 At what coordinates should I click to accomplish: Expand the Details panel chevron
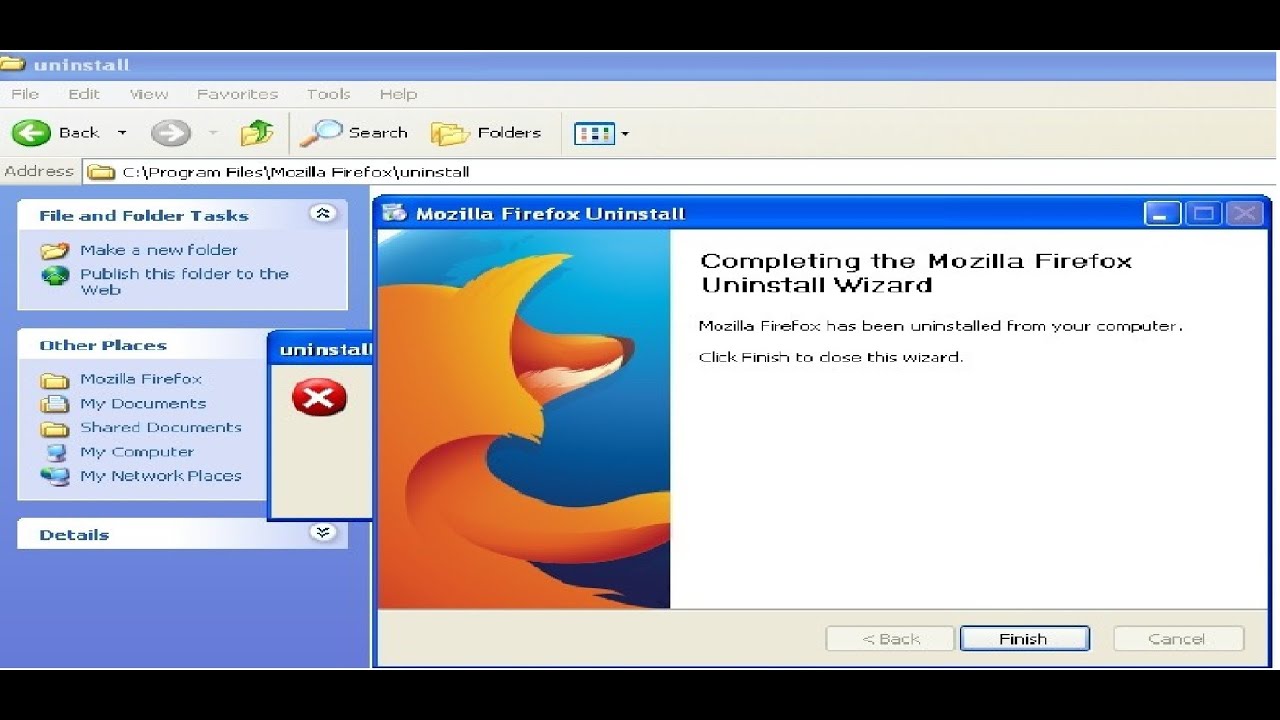point(323,533)
